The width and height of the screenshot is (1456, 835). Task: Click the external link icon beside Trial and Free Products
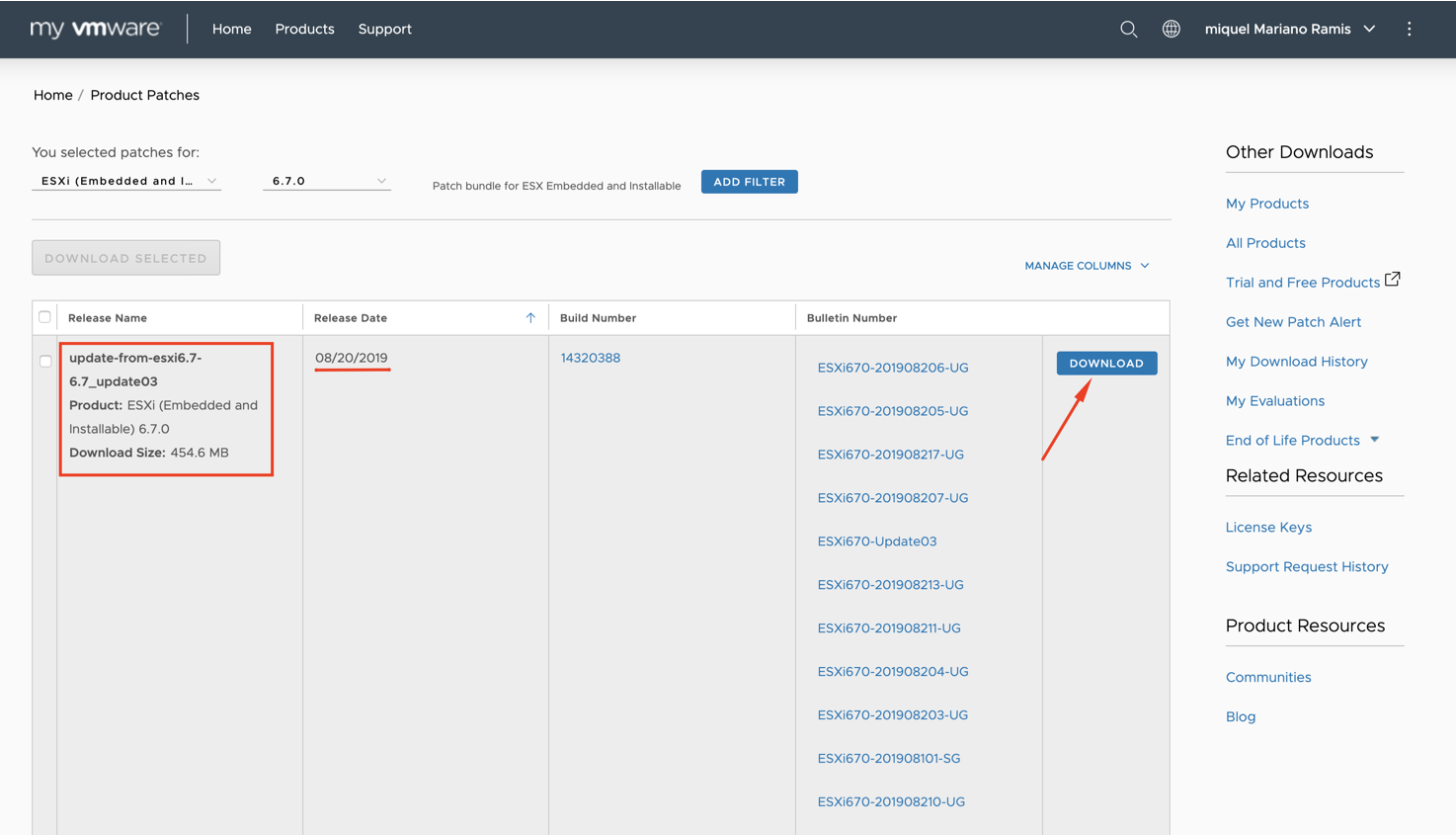tap(1392, 280)
